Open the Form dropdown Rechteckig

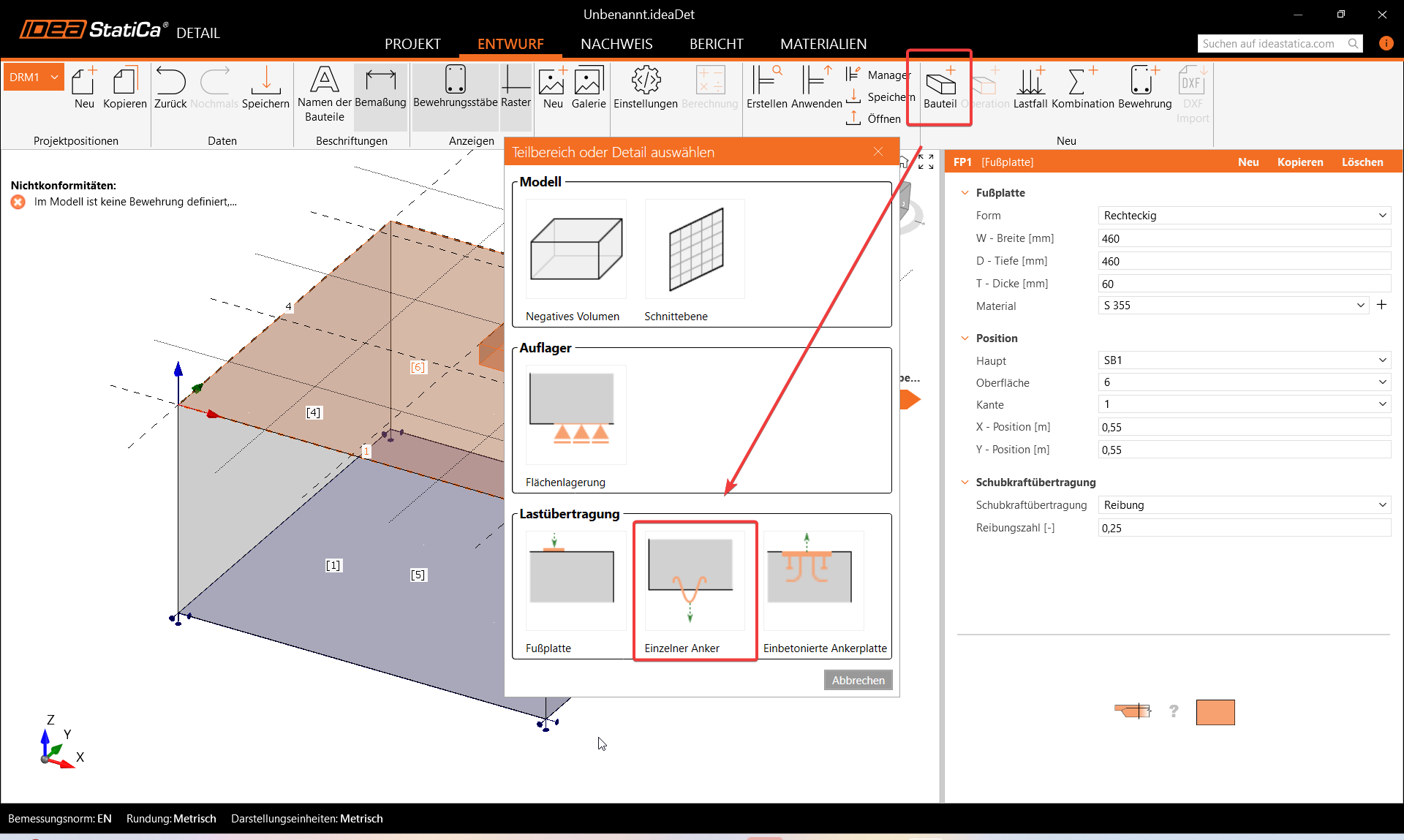(1243, 216)
